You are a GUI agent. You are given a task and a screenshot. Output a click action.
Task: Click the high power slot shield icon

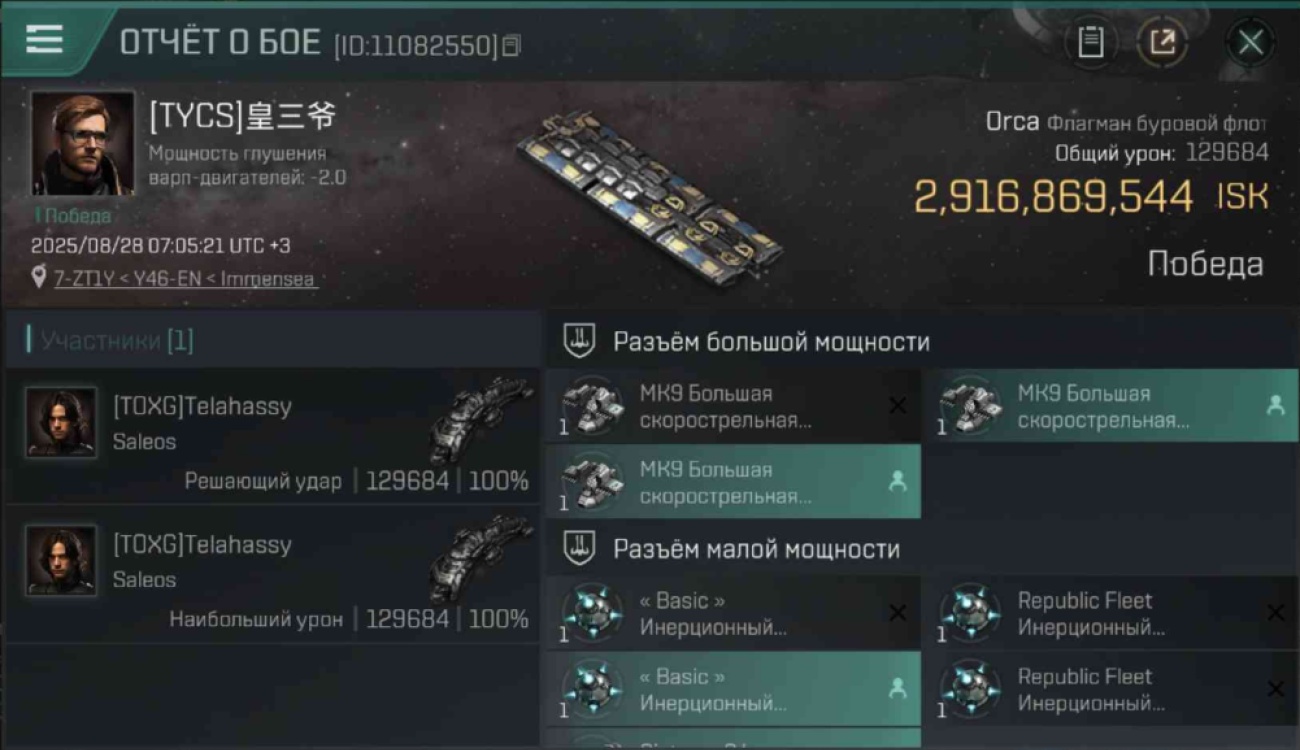coord(578,341)
